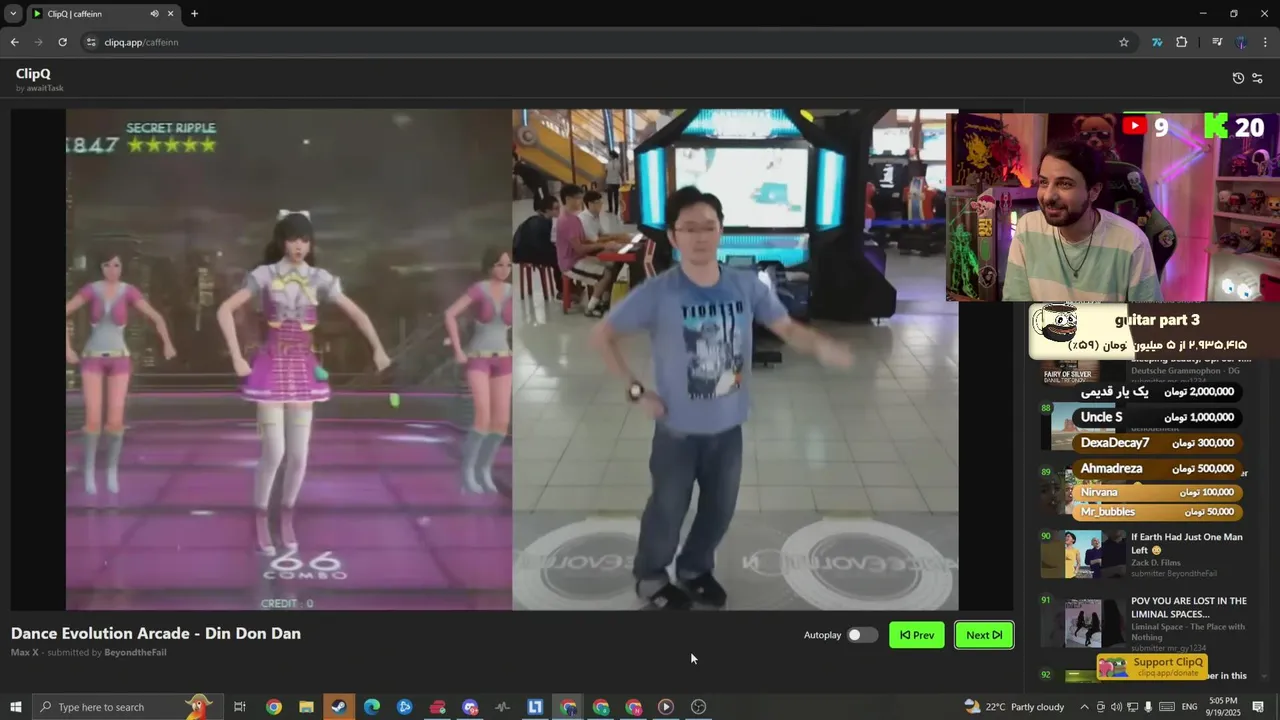This screenshot has height=720, width=1280.
Task: Select the ClipQ | caffeinn tab
Action: [103, 14]
